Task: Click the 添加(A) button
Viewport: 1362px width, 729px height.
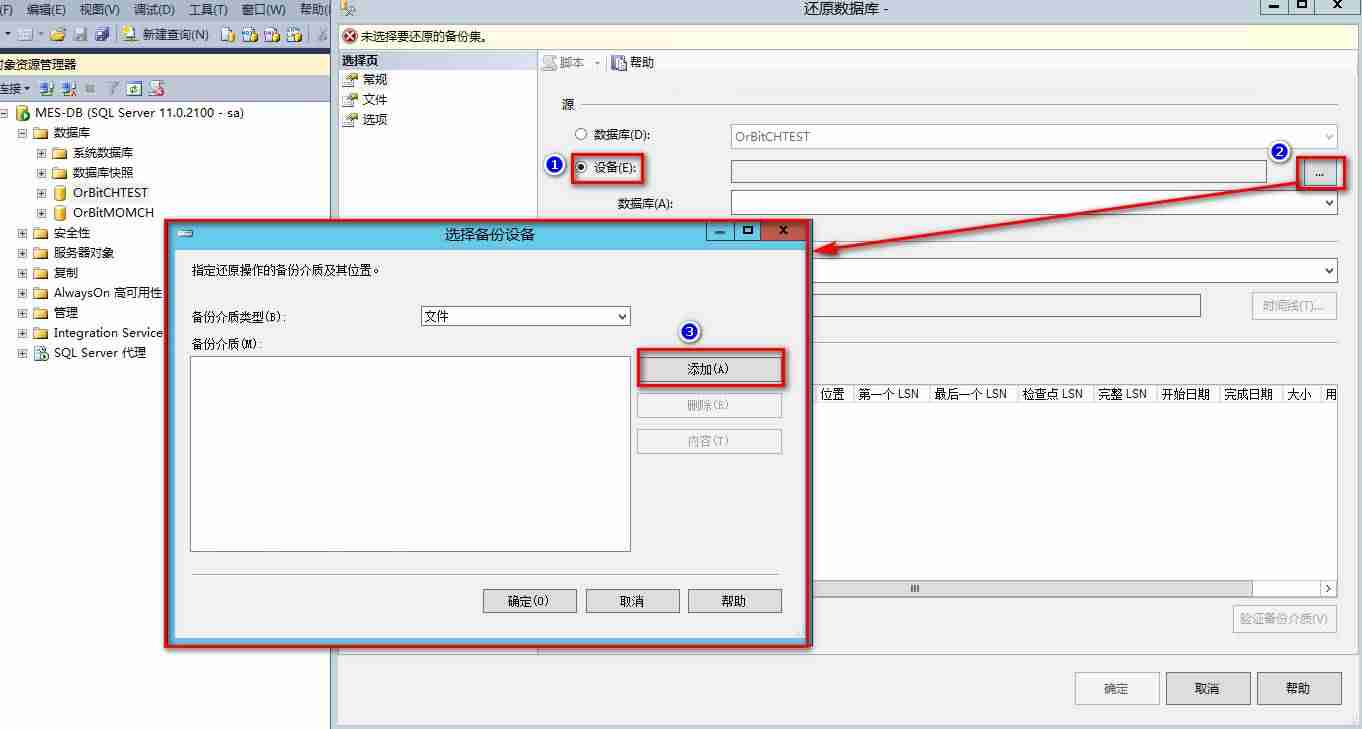Action: coord(709,369)
